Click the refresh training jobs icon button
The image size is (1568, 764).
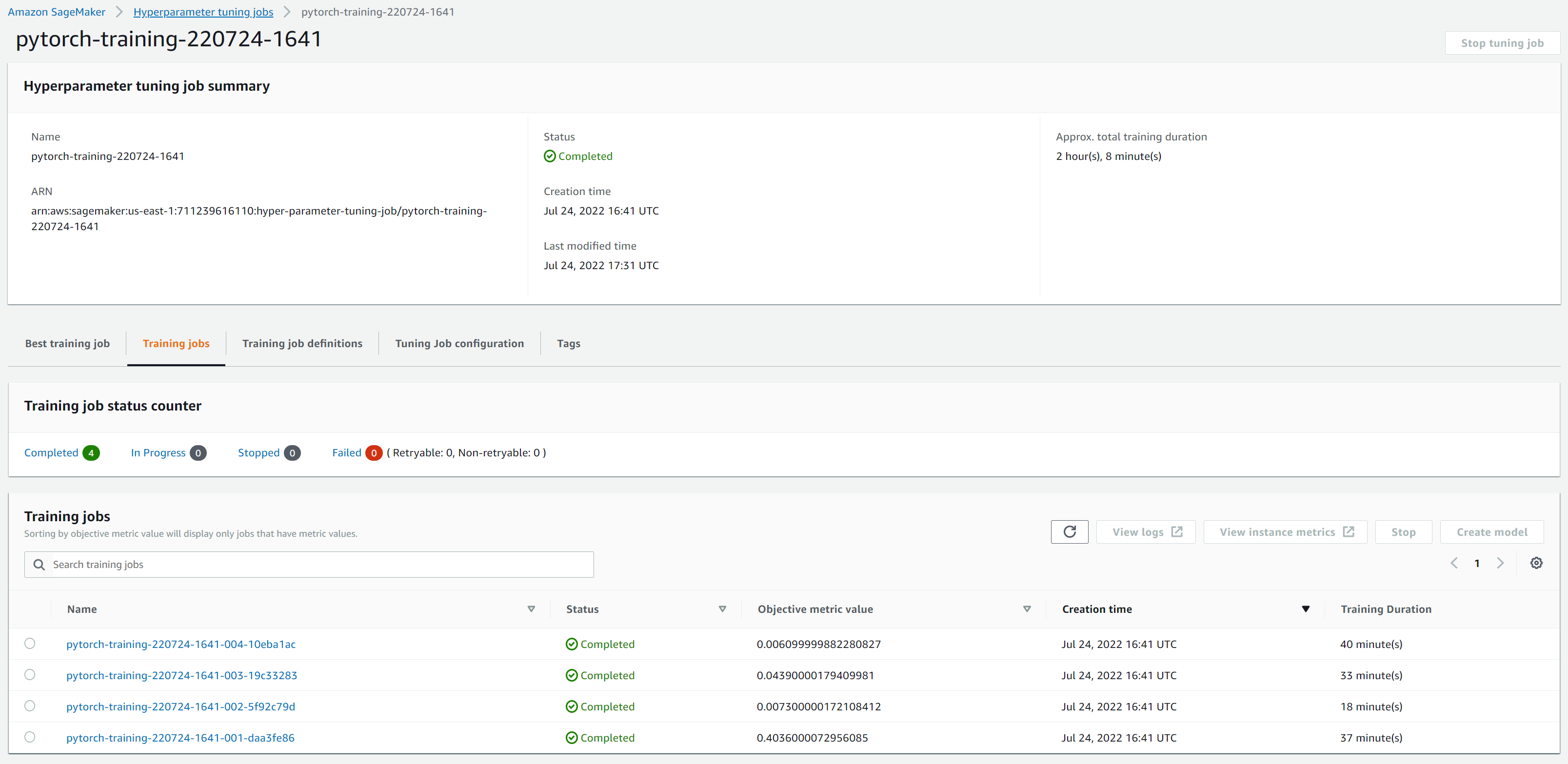click(1069, 531)
